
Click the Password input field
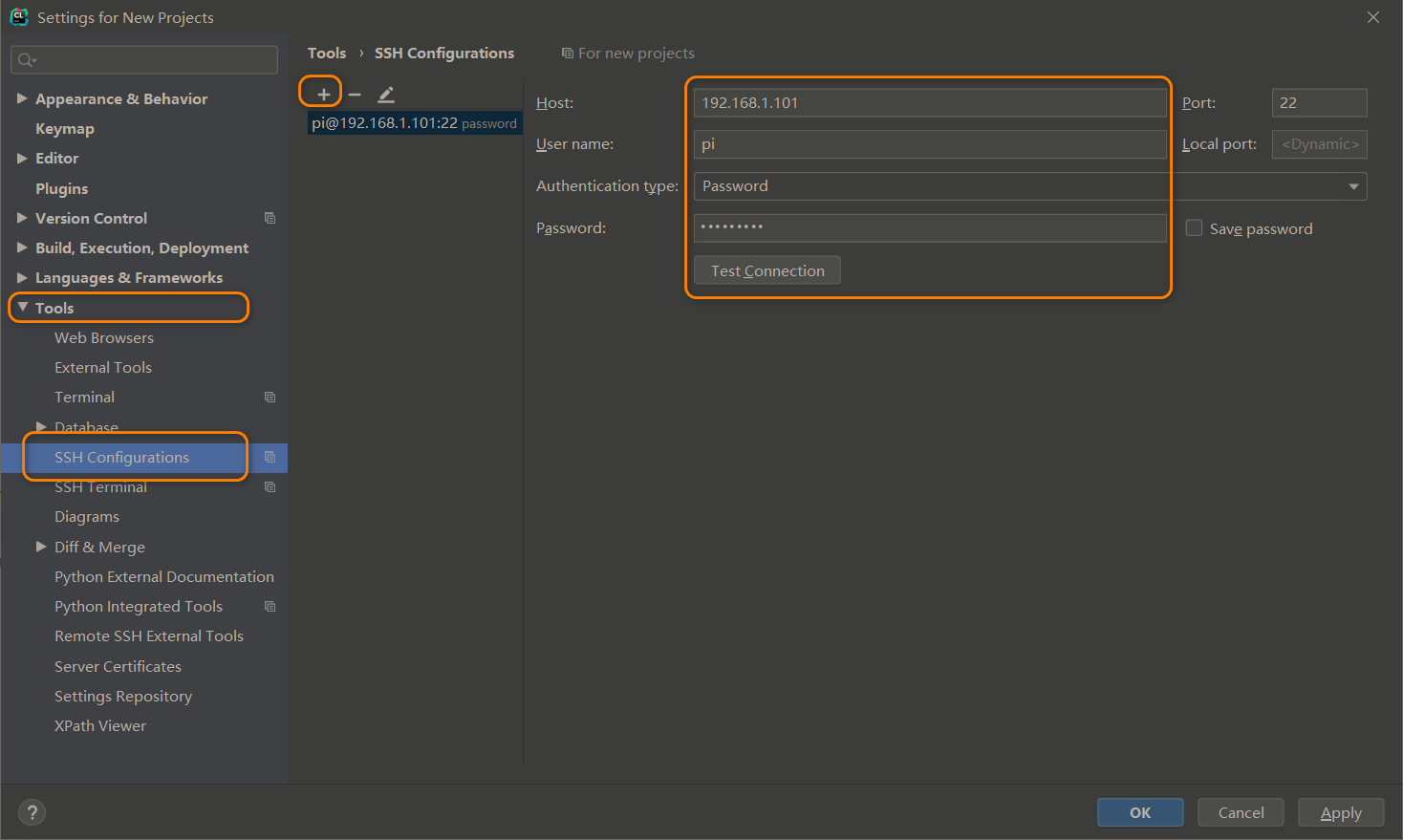930,227
